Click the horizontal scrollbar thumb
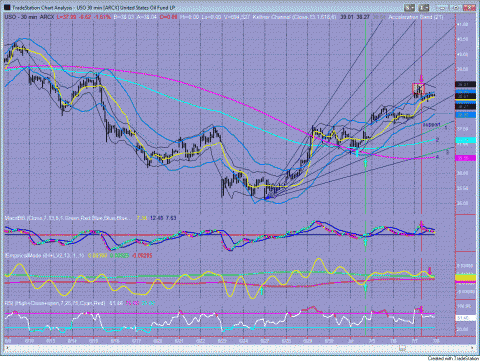 pos(403,348)
